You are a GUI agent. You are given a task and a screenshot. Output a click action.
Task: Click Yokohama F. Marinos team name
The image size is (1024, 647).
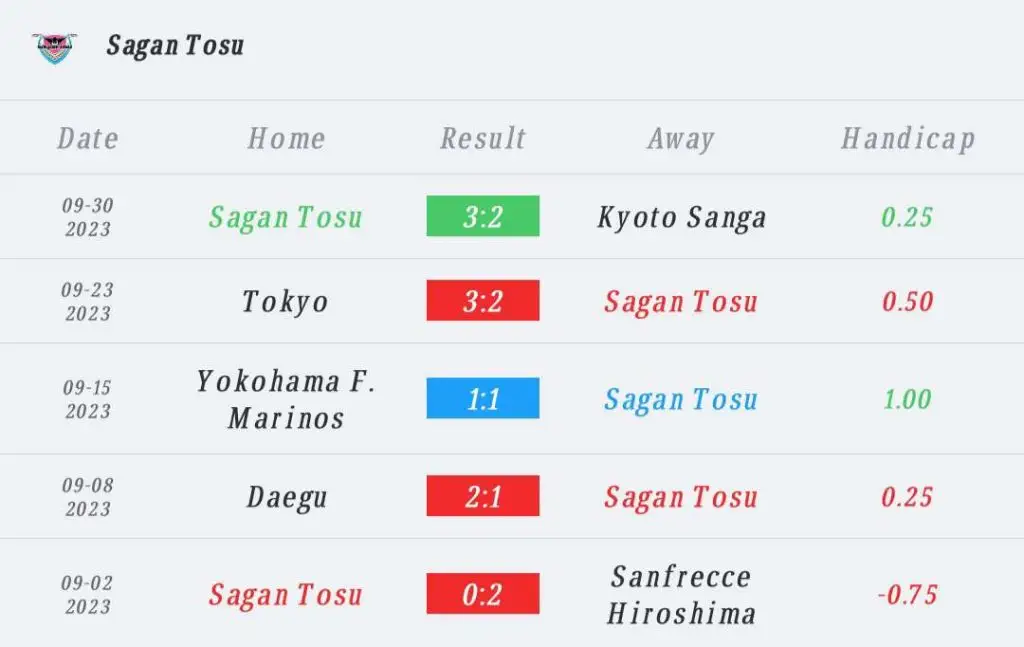(x=286, y=399)
